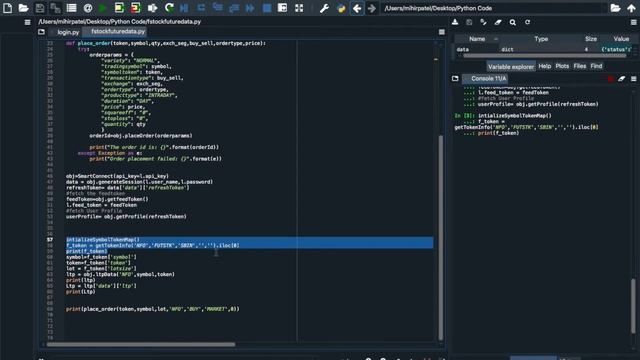Clear the console with the eraser icon
Image resolution: width=640 pixels, height=360 pixels.
coord(622,79)
